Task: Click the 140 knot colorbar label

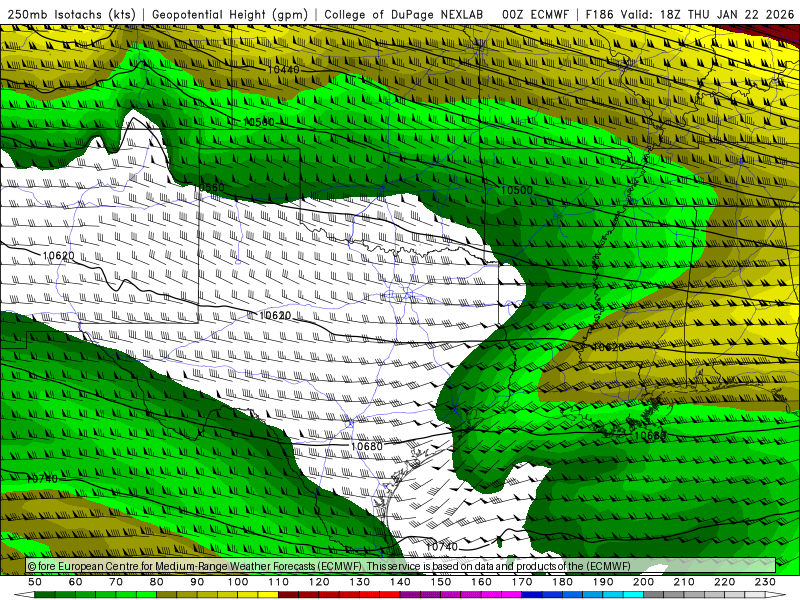Action: (401, 582)
